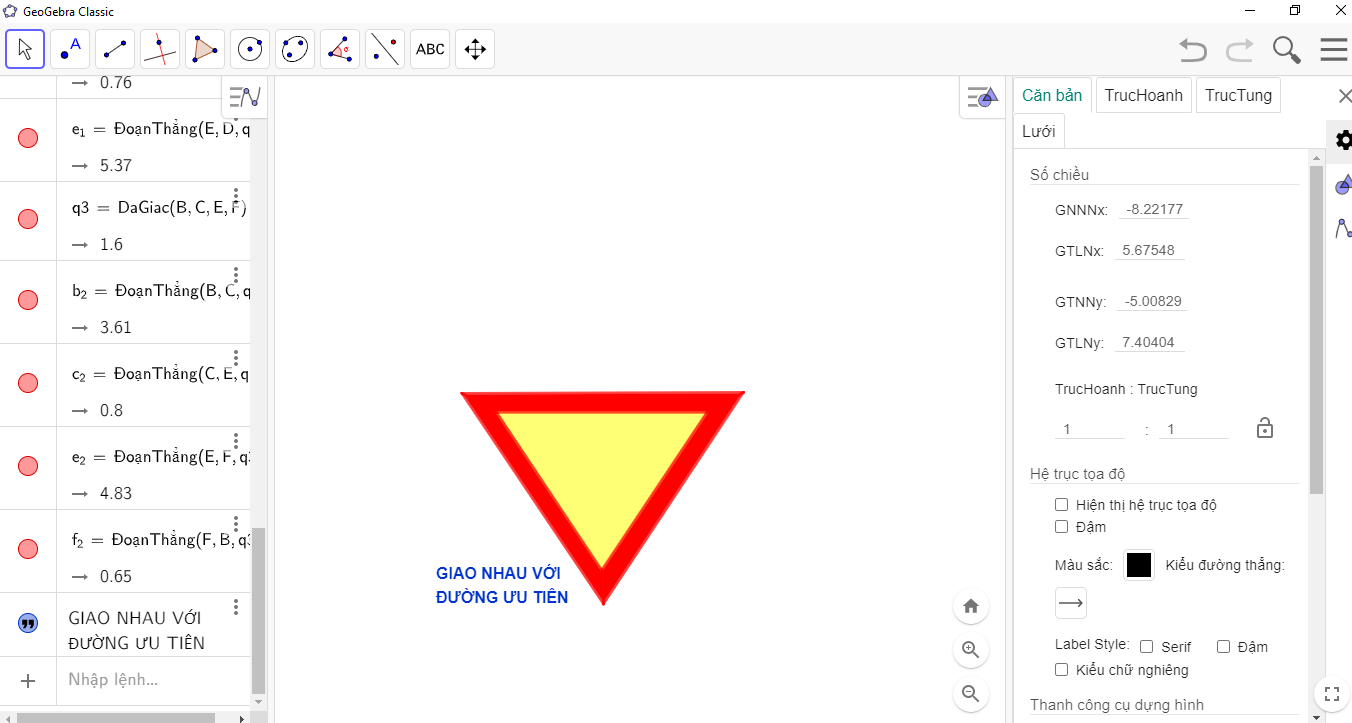
Task: Choose the Perpendicular Line tool
Action: click(x=160, y=49)
